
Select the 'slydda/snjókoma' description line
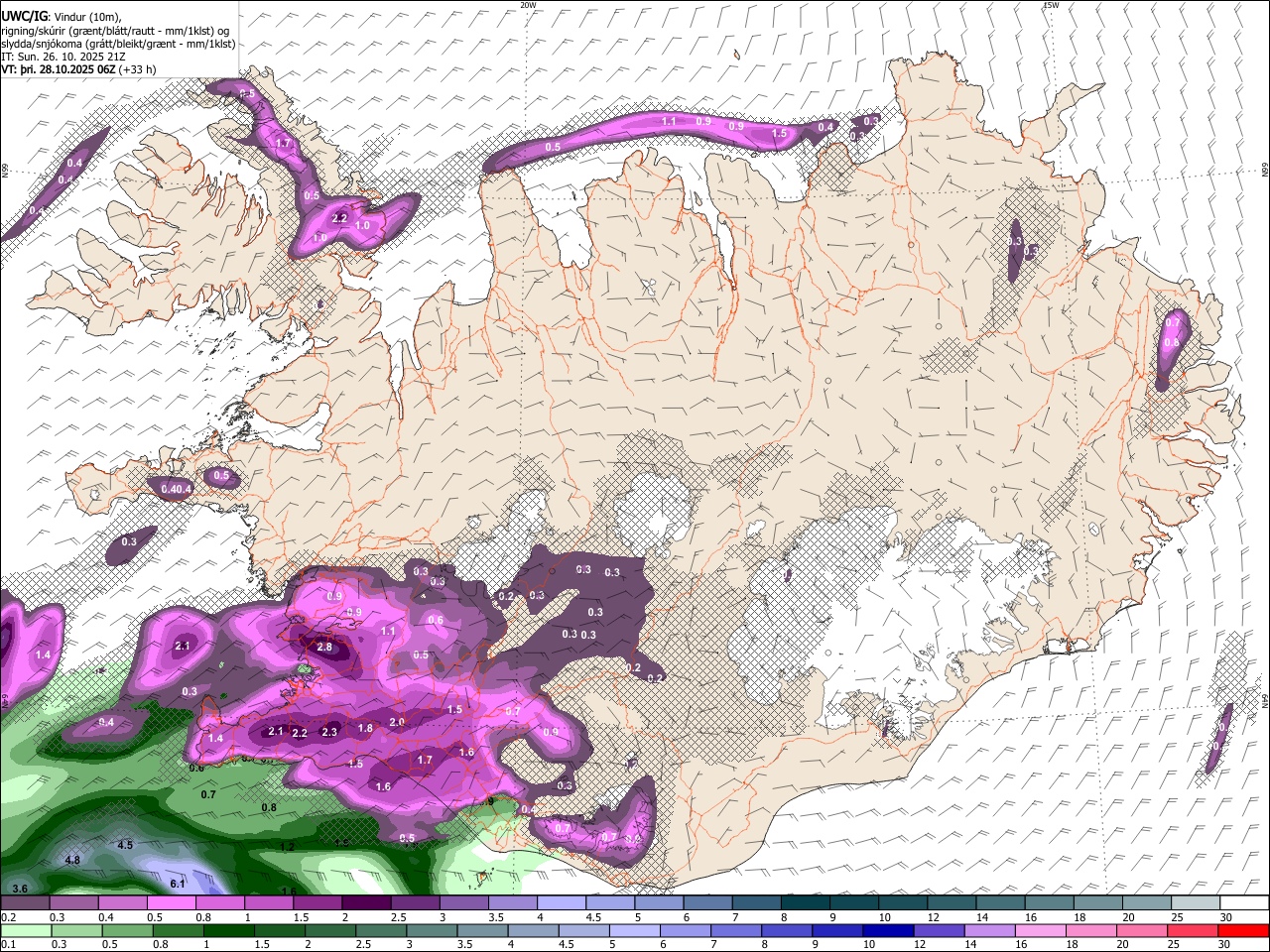coord(118,44)
